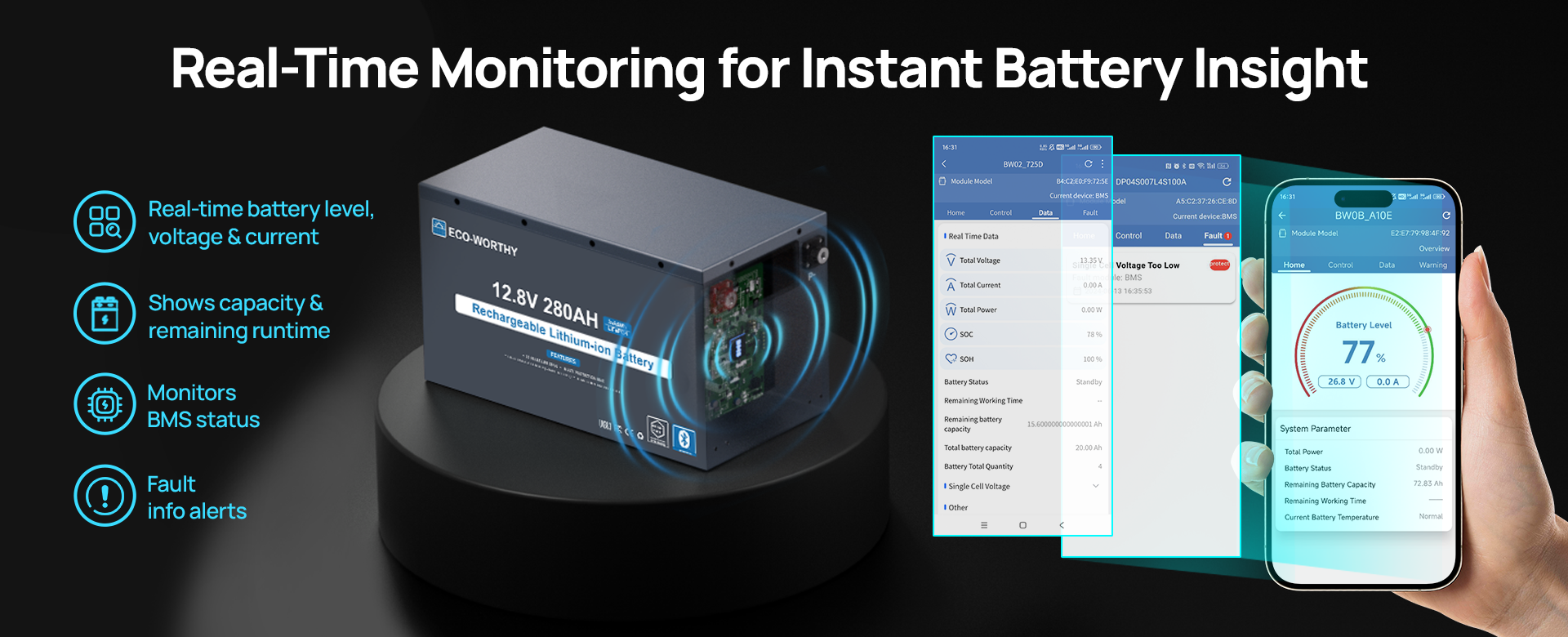Tap the back arrow on the BW02_725D screen

pos(944,164)
